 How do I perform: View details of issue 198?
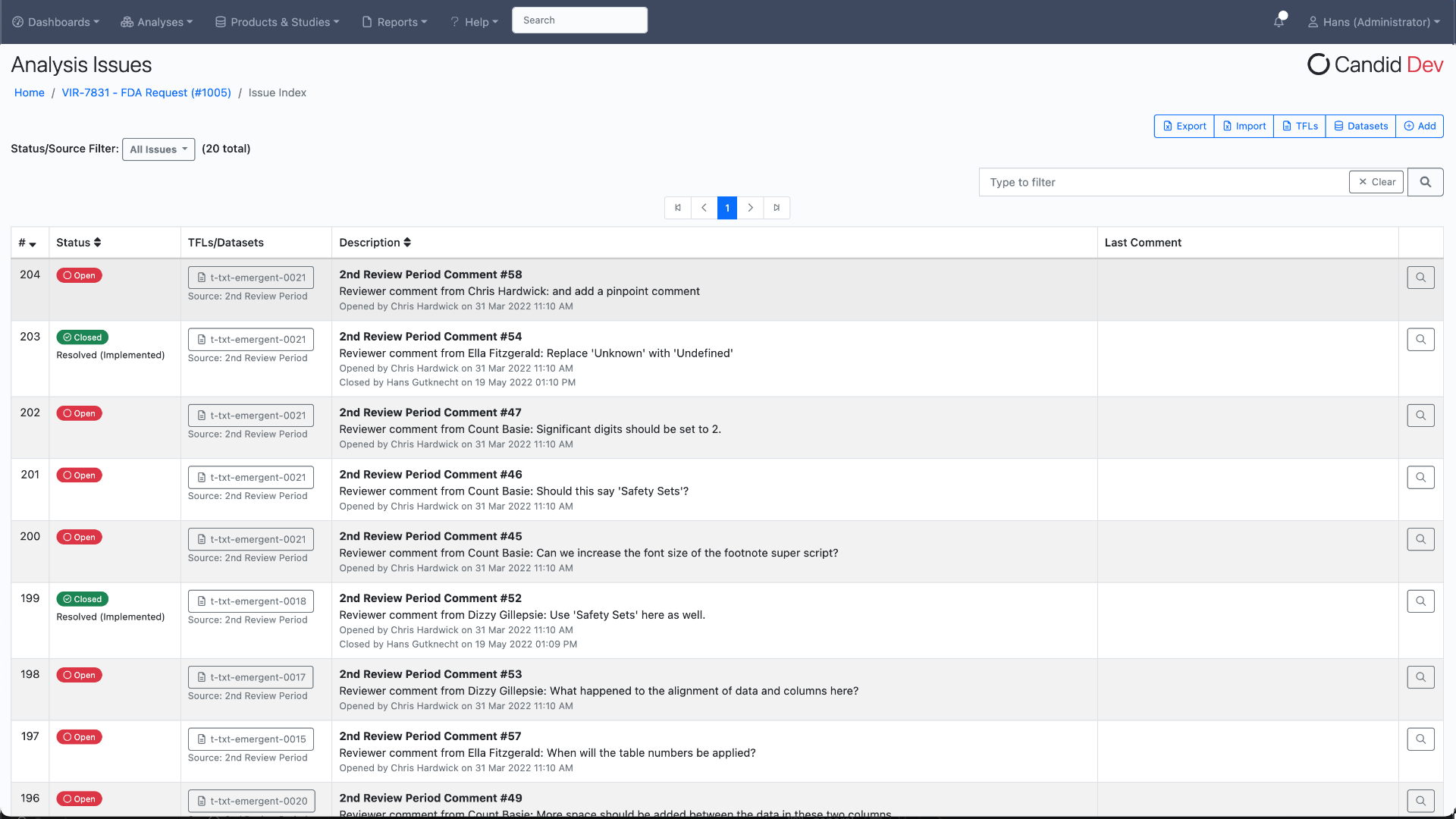point(1420,677)
